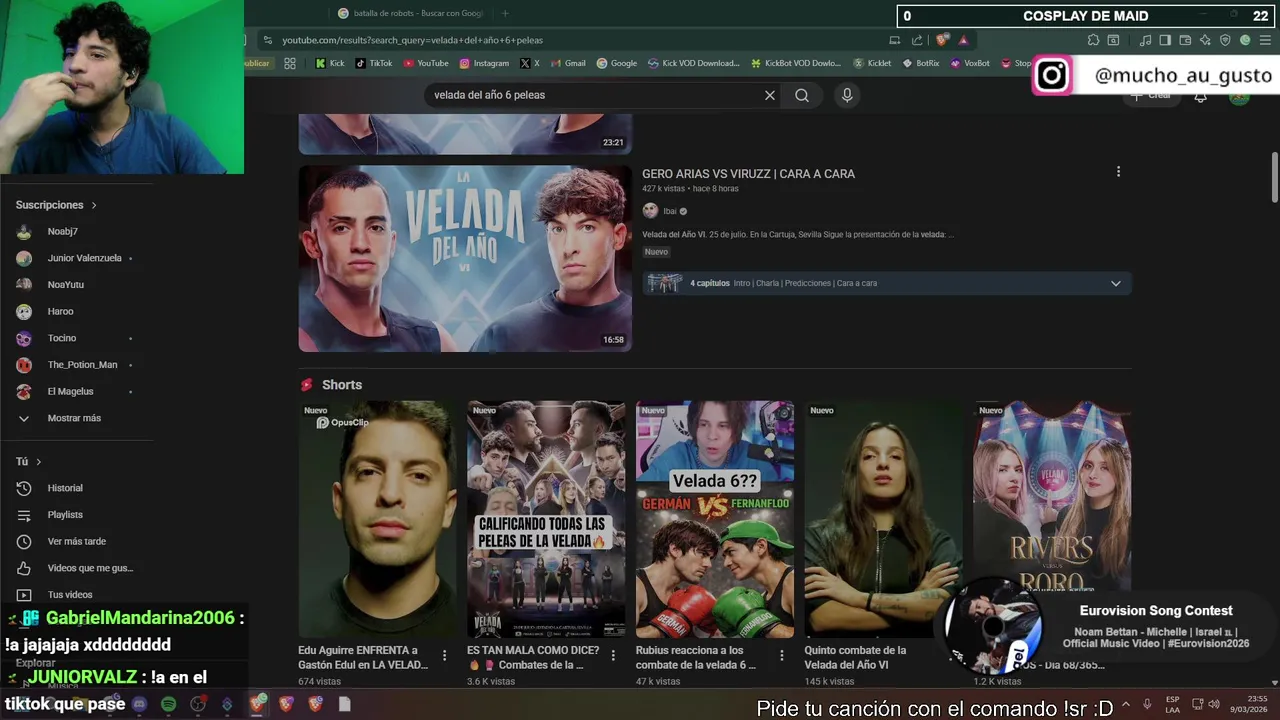This screenshot has width=1280, height=720.
Task: Open the Instagram bookmark
Action: tap(484, 63)
